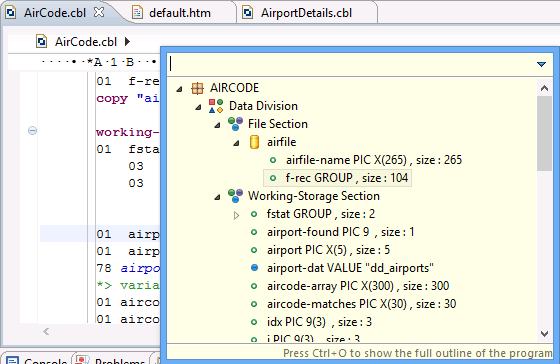Switch to the AirportDetails.cbl tab

tap(306, 13)
